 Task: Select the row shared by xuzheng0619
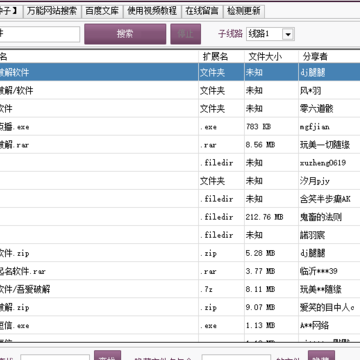[180, 163]
